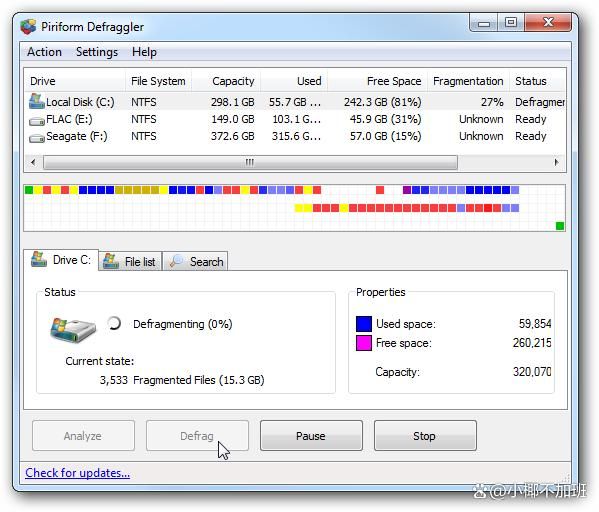This screenshot has height=512, width=599.
Task: Click the File list tab icon
Action: 111,261
